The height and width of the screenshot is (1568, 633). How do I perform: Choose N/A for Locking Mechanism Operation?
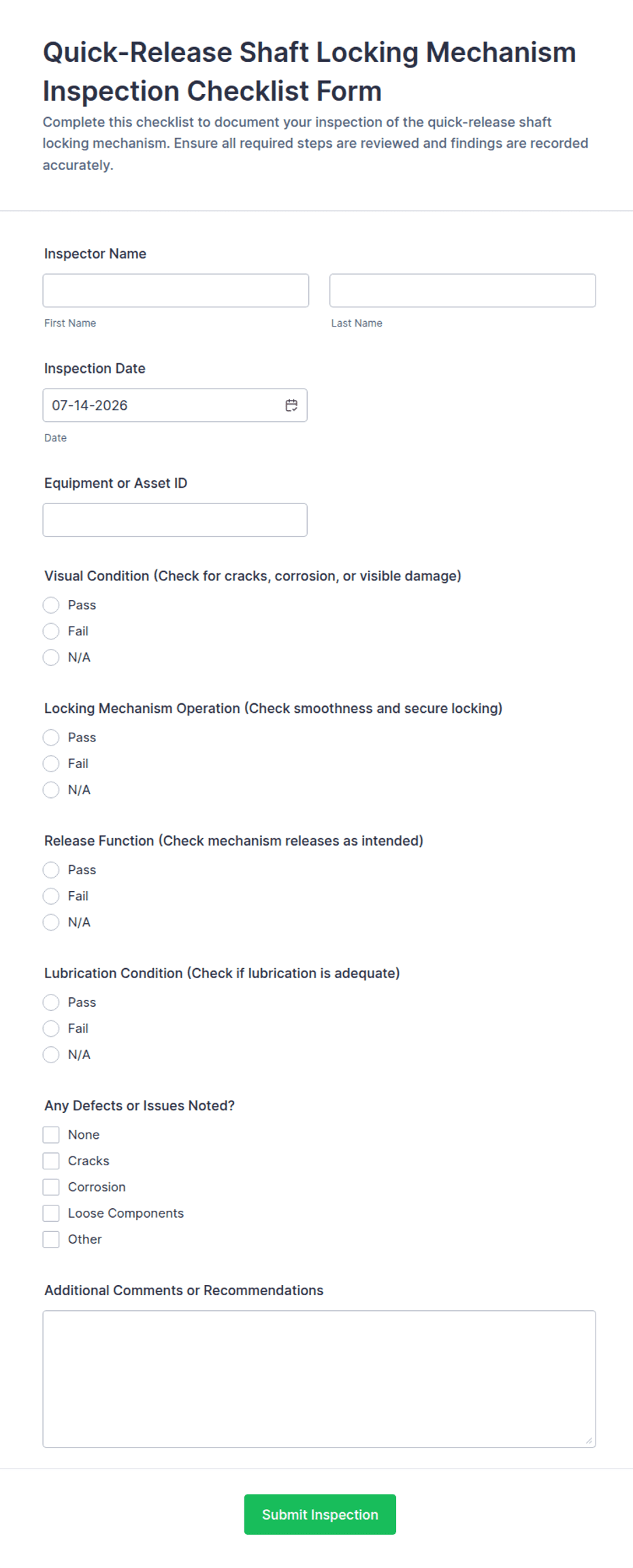[51, 790]
